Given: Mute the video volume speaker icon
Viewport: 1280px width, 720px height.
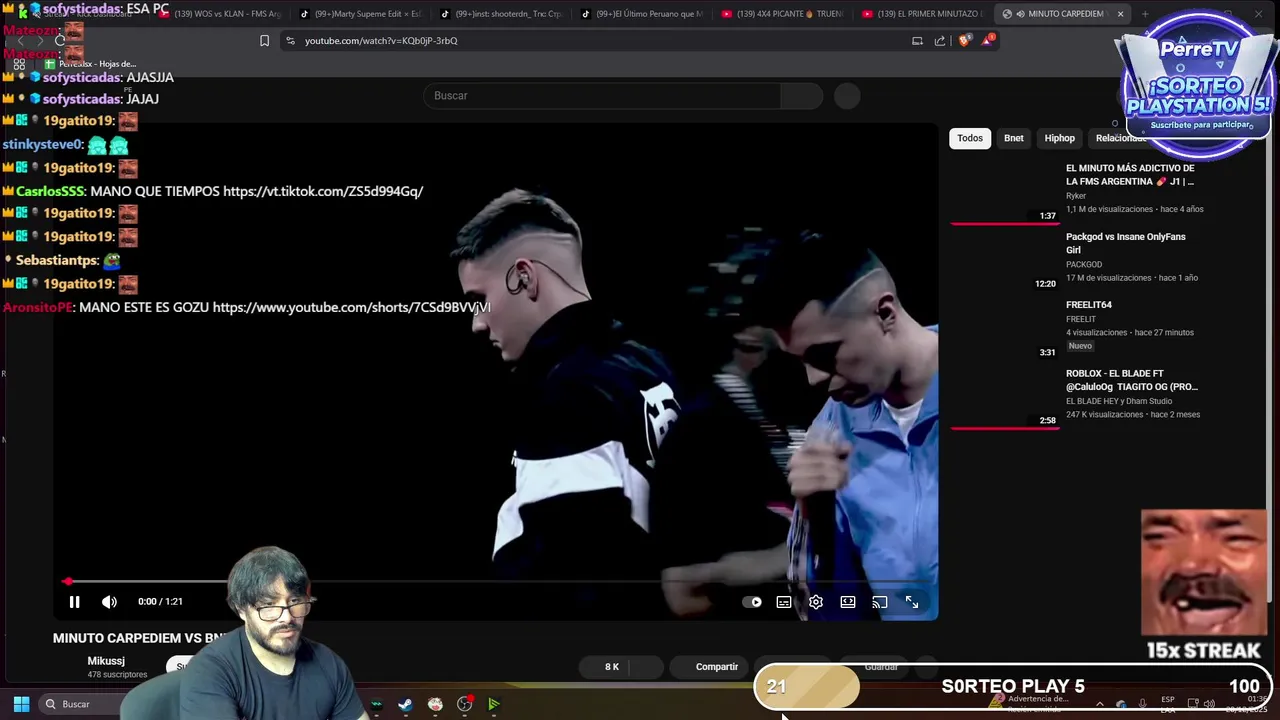Looking at the screenshot, I should pyautogui.click(x=109, y=602).
